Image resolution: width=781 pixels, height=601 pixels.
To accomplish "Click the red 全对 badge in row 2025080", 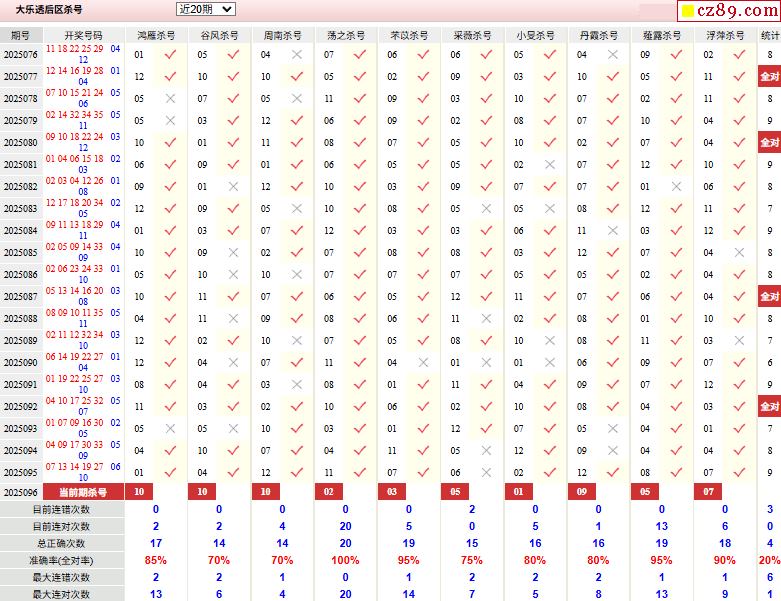I will [770, 142].
